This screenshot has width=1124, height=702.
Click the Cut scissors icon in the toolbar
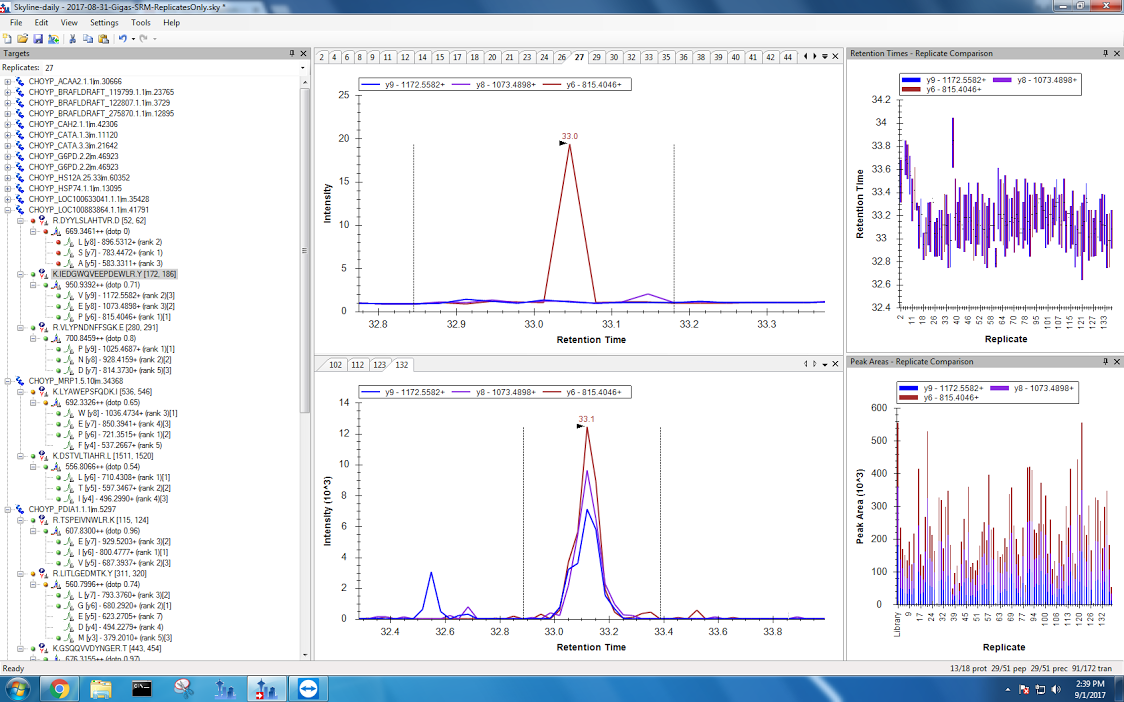pos(73,38)
